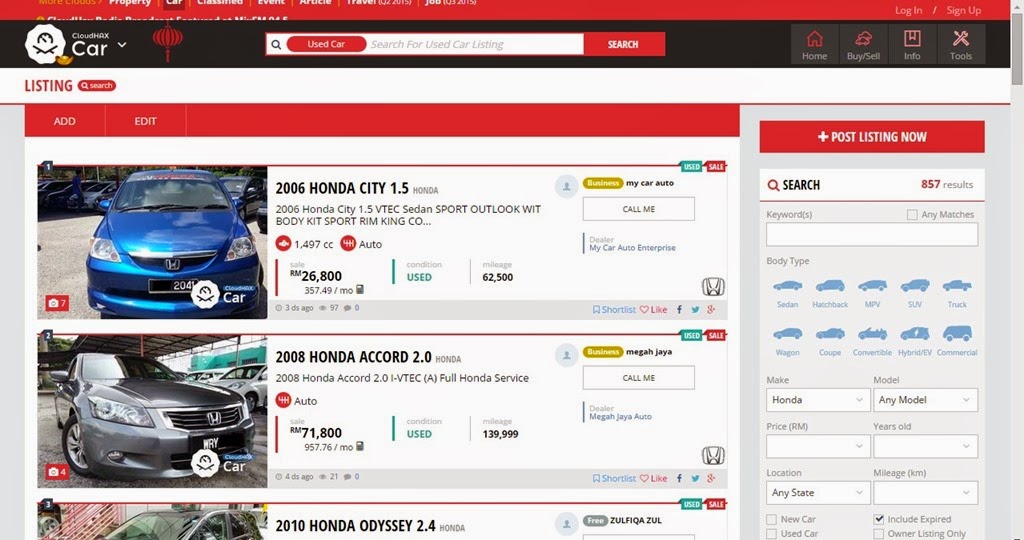Click Honda brand logo on City listing
This screenshot has height=540, width=1024.
pos(713,287)
